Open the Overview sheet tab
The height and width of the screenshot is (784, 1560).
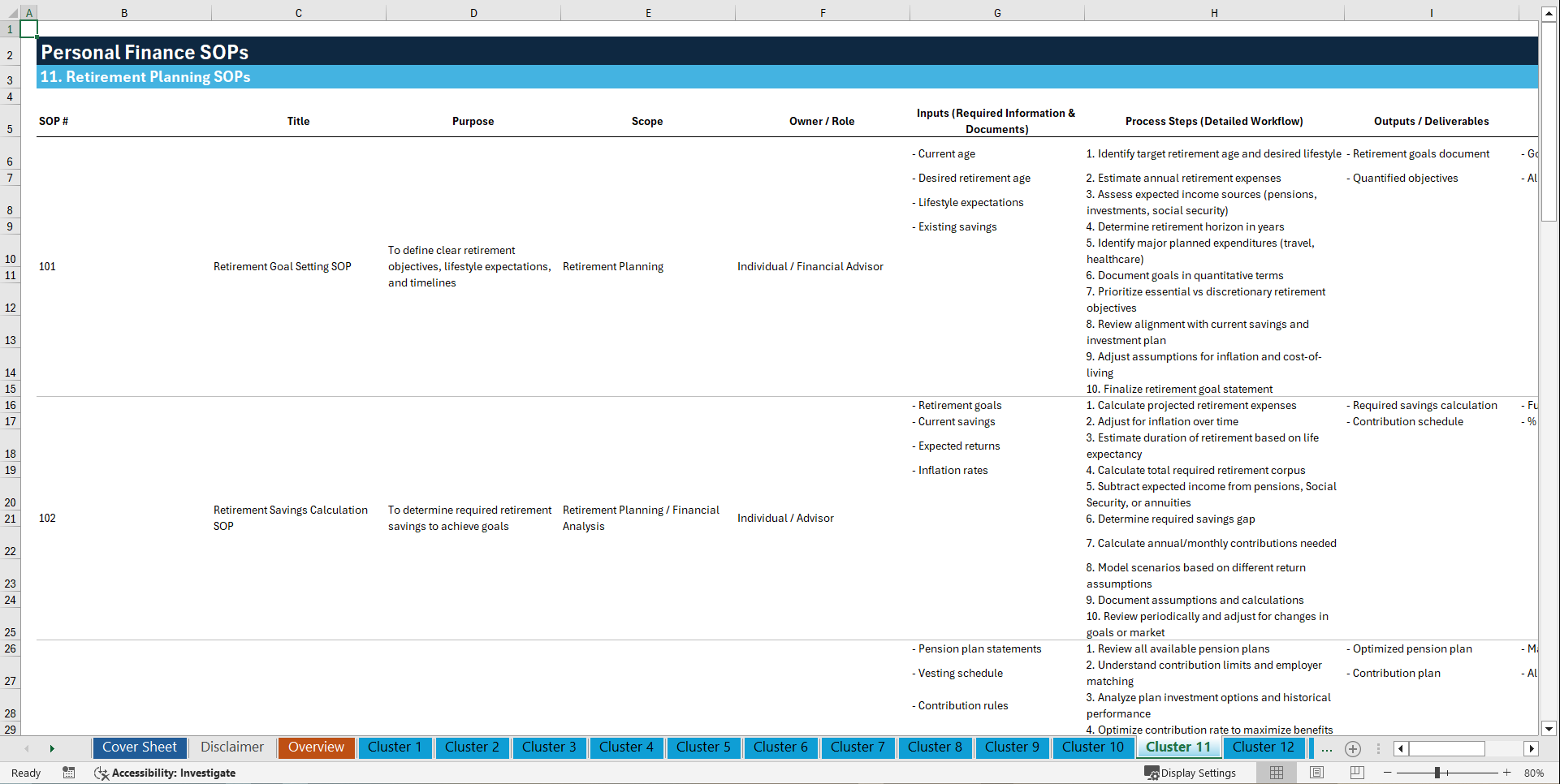(x=316, y=747)
